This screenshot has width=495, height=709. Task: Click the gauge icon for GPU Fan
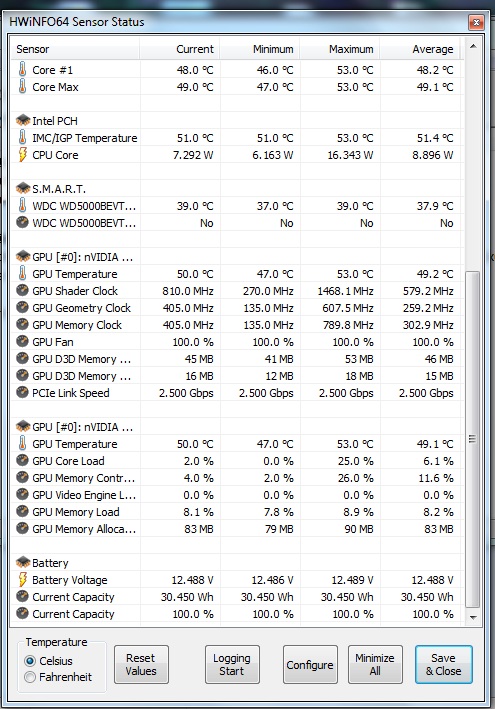point(22,341)
